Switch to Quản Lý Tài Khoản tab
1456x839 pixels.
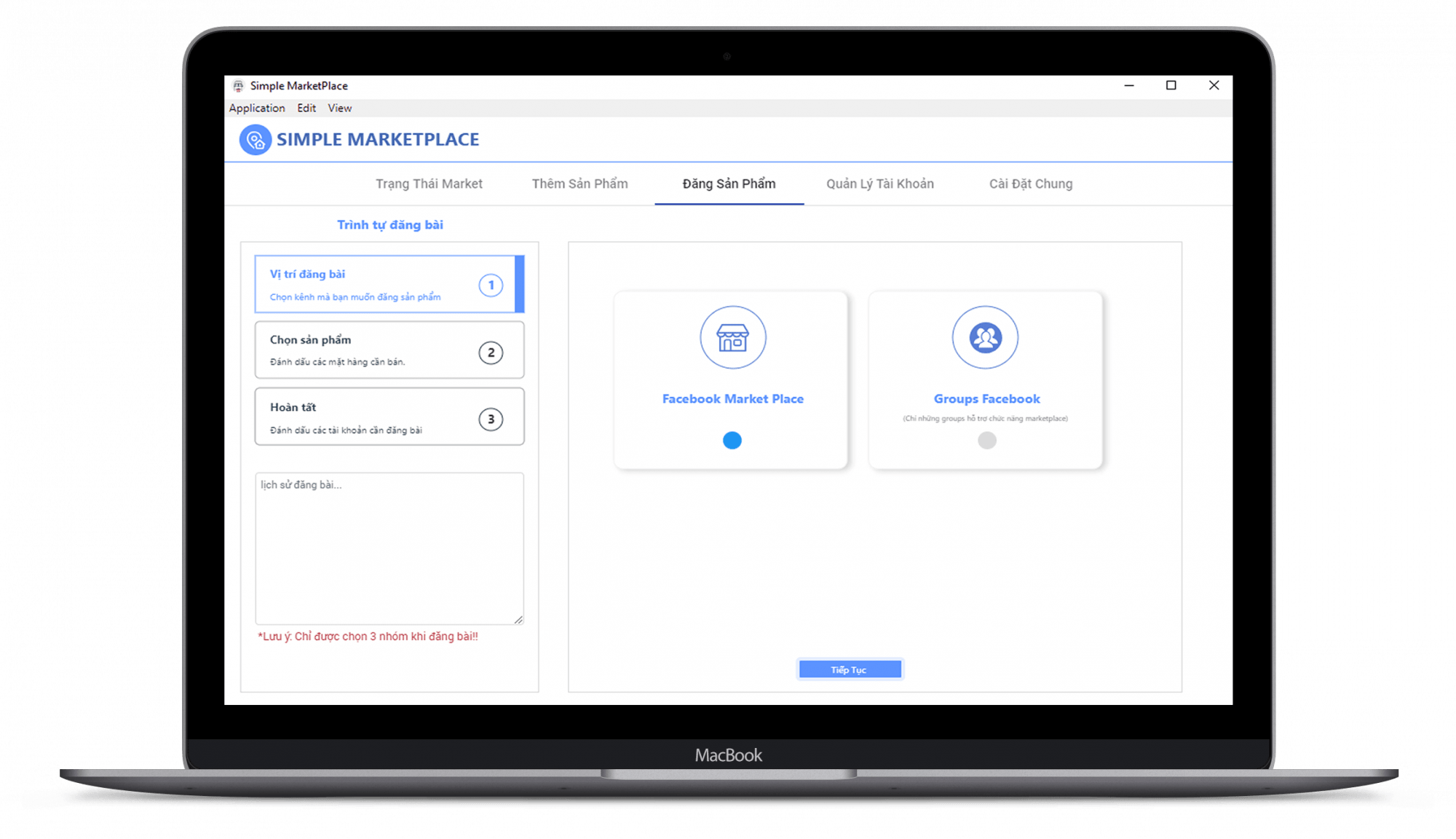tap(879, 184)
